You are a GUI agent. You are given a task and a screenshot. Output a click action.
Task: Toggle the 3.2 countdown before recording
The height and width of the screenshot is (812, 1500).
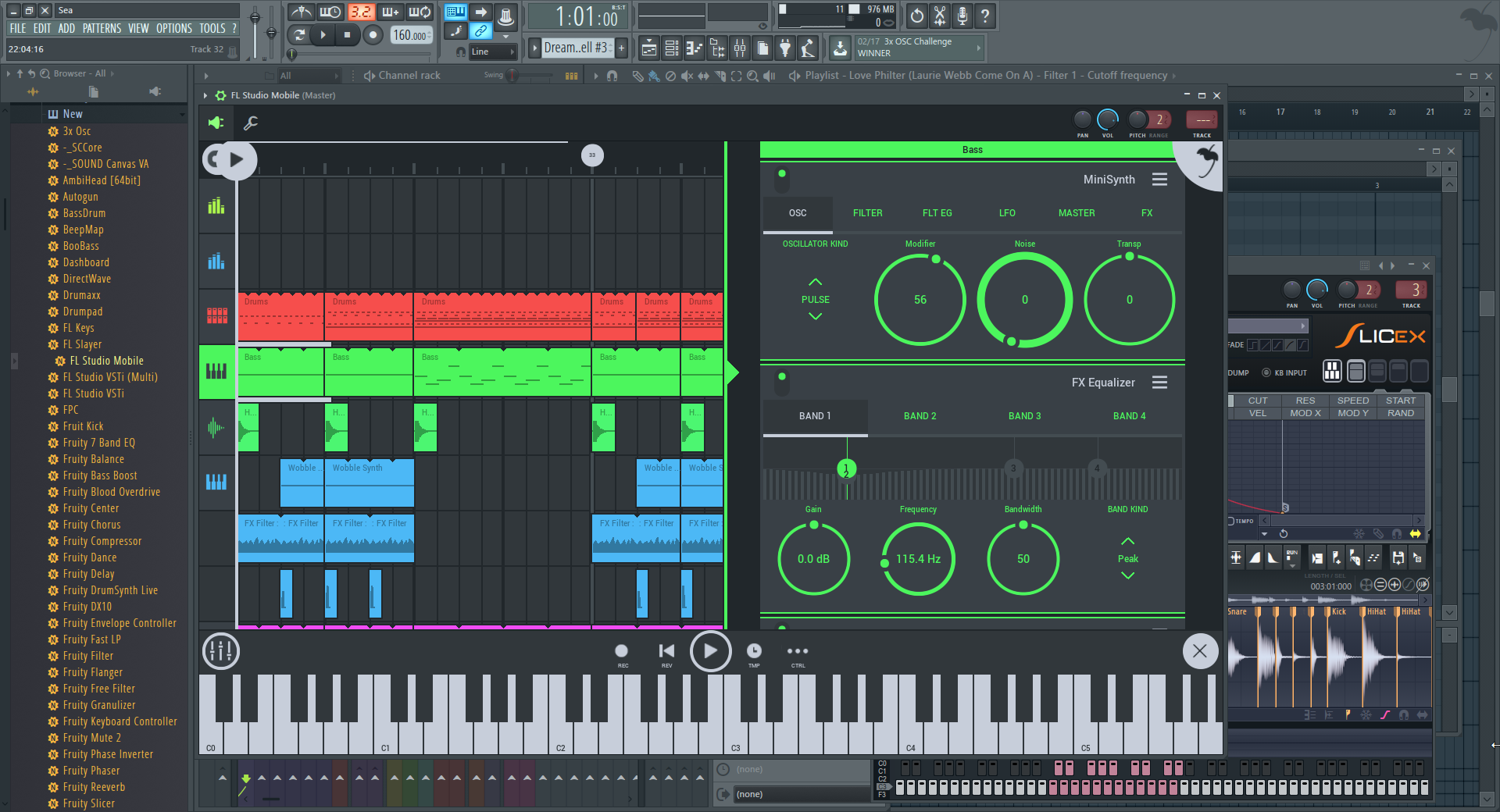point(360,12)
